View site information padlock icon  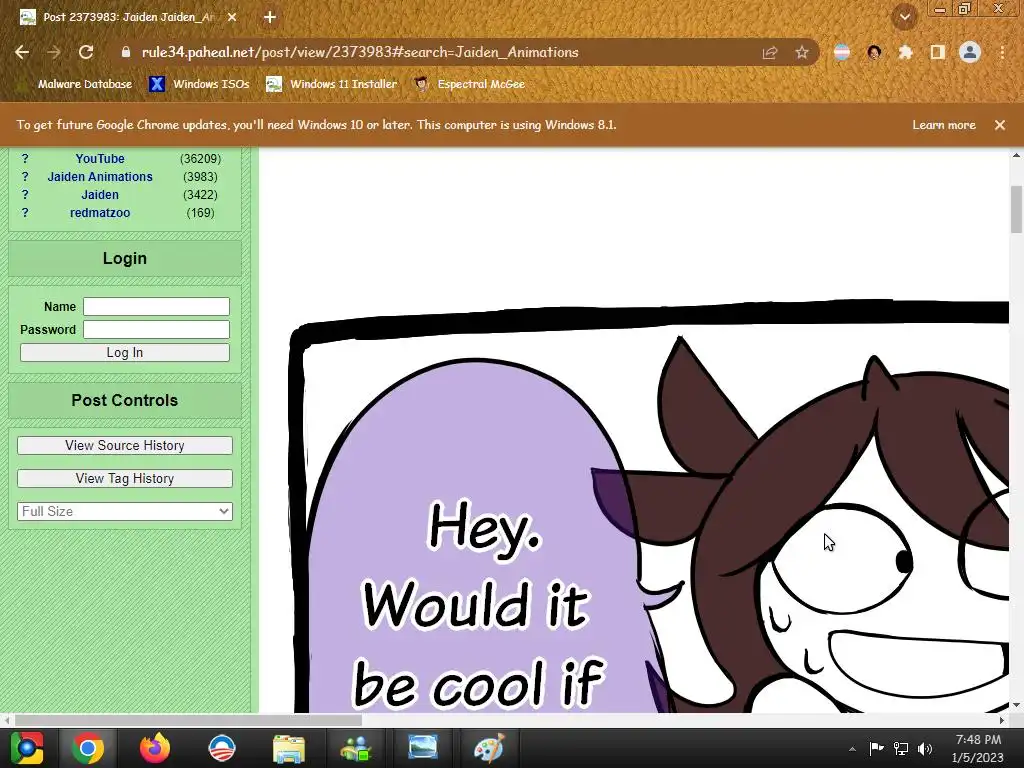[126, 52]
